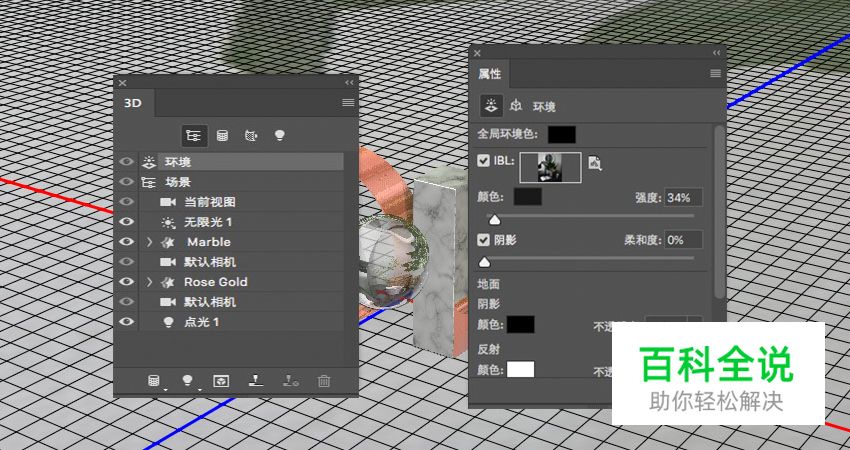Hide the 无限光 1 light

(126, 222)
